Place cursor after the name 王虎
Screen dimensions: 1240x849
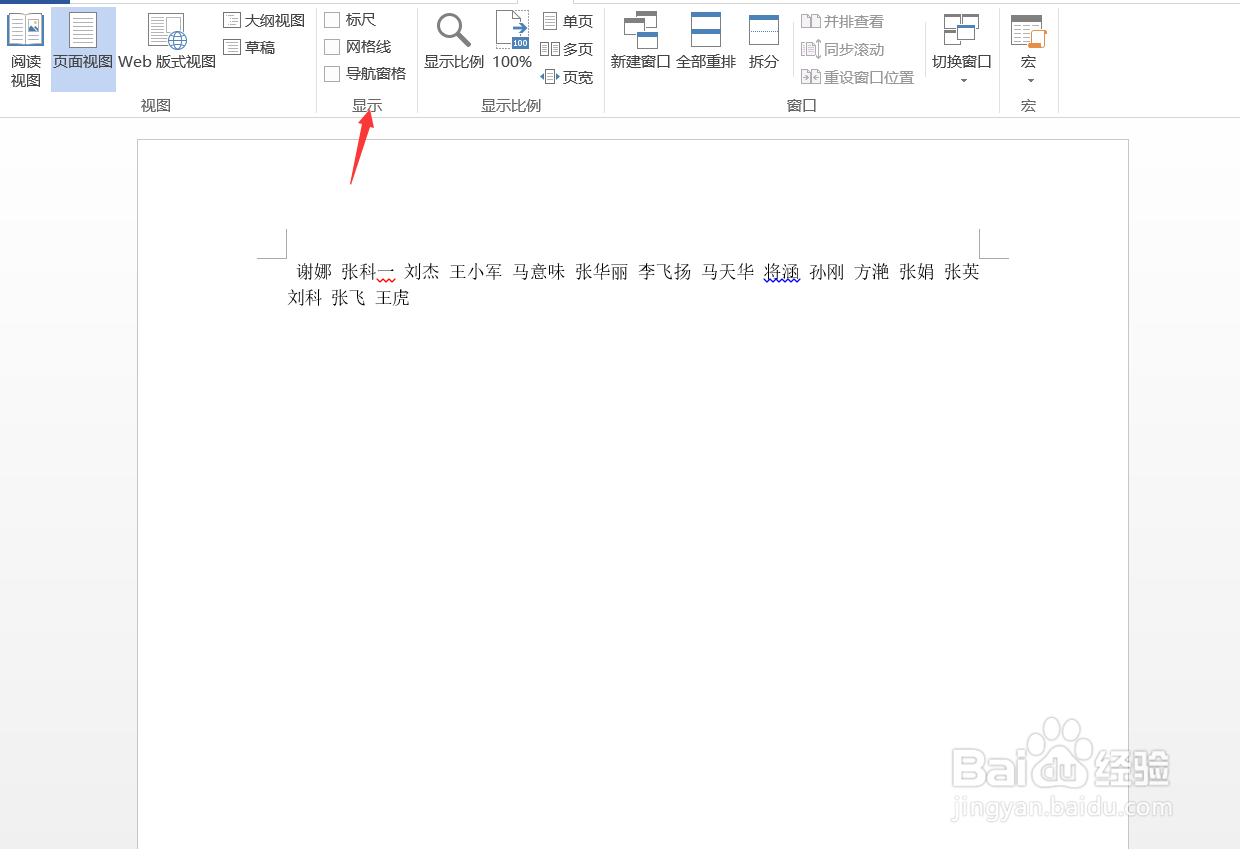pyautogui.click(x=411, y=297)
